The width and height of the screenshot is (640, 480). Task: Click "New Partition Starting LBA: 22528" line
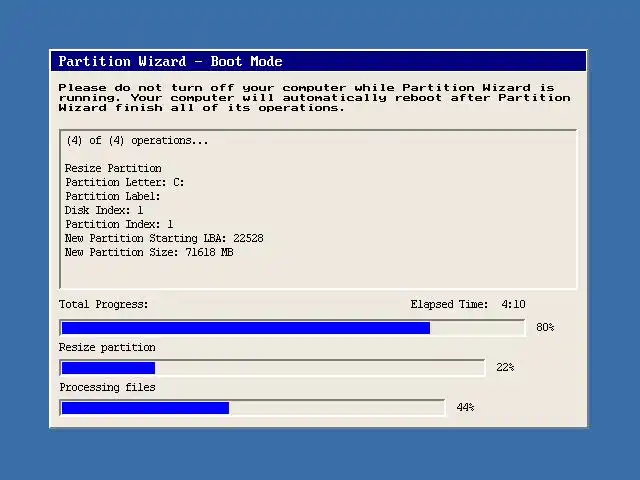[164, 238]
